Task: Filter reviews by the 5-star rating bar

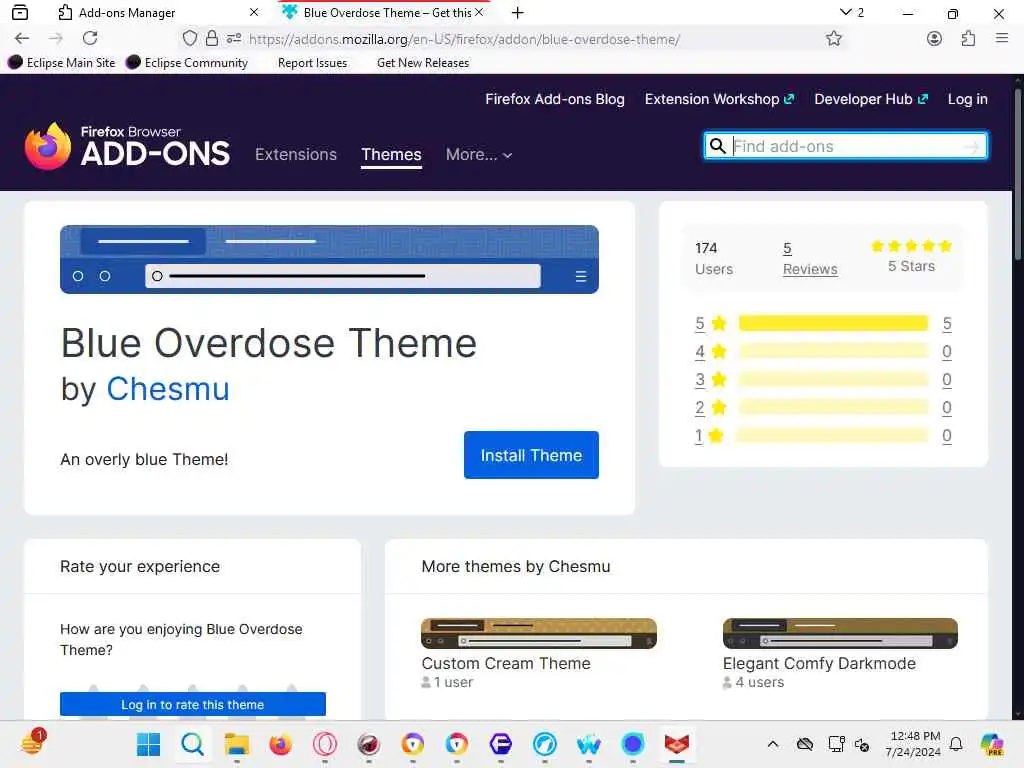Action: [833, 323]
